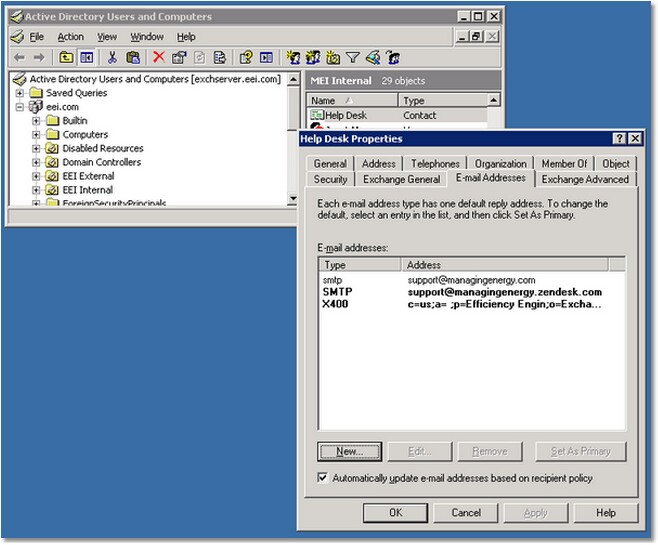The height and width of the screenshot is (545, 658).
Task: Click the Saved Queries folder icon
Action: tap(37, 93)
